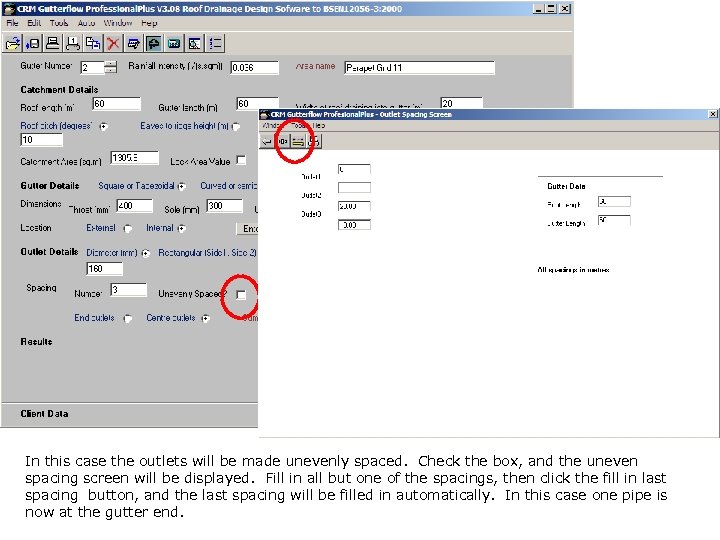The width and height of the screenshot is (720, 540).
Task: Open the File menu
Action: point(12,23)
